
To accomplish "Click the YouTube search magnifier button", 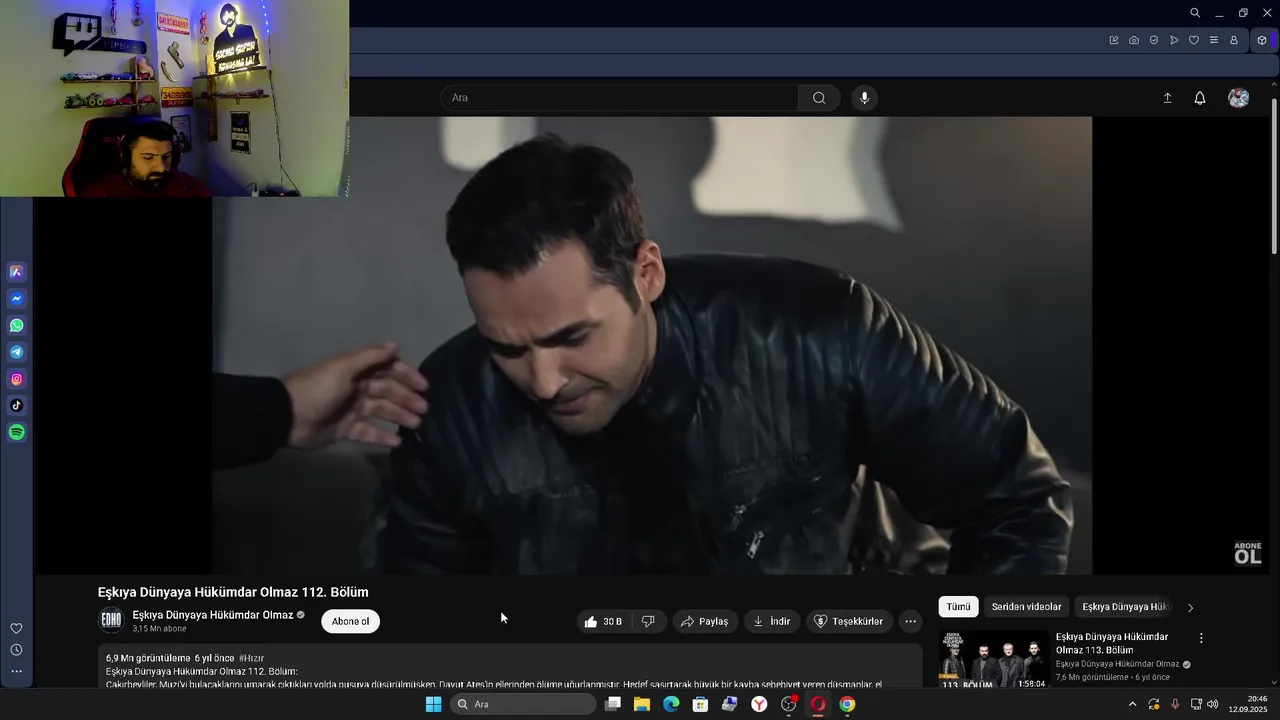I will (819, 98).
